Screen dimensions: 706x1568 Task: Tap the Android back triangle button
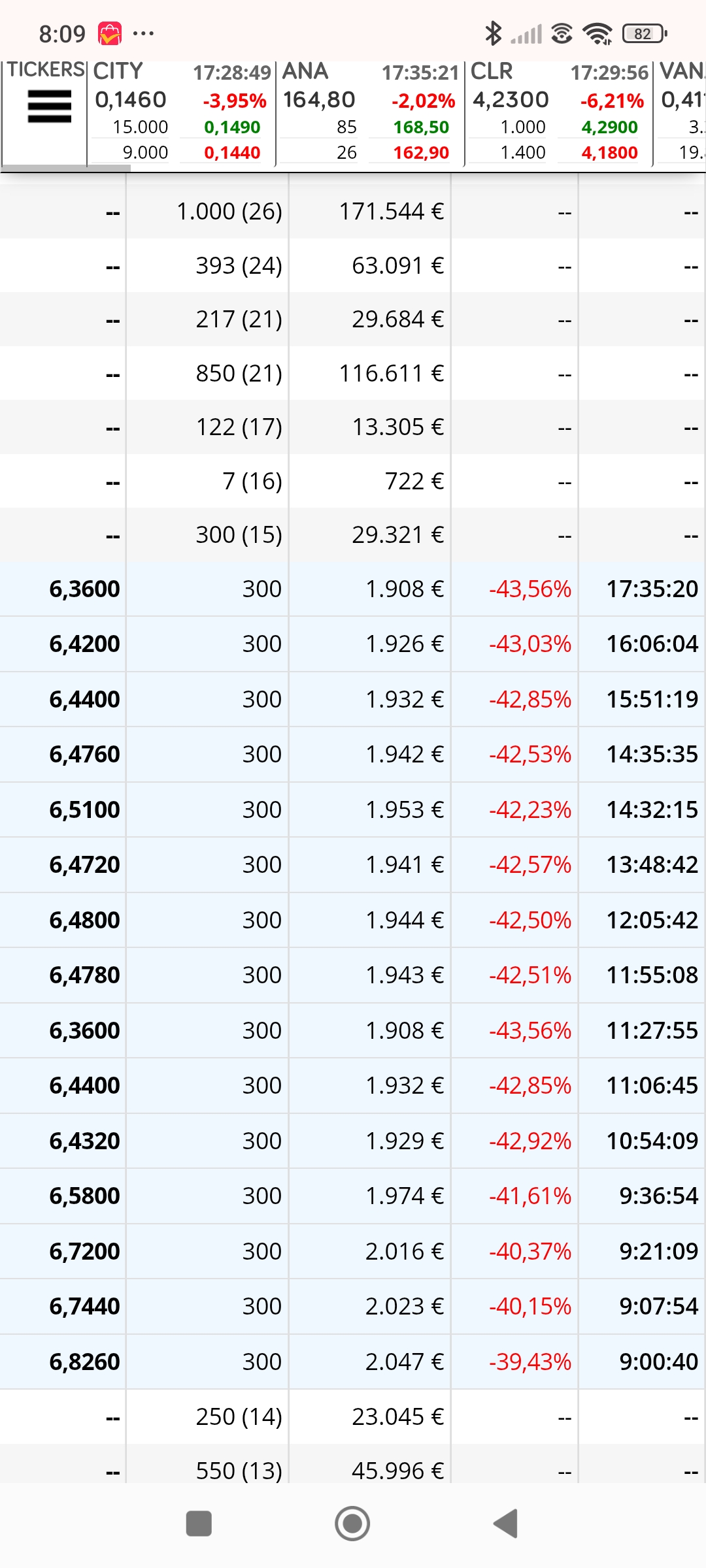click(x=506, y=1524)
